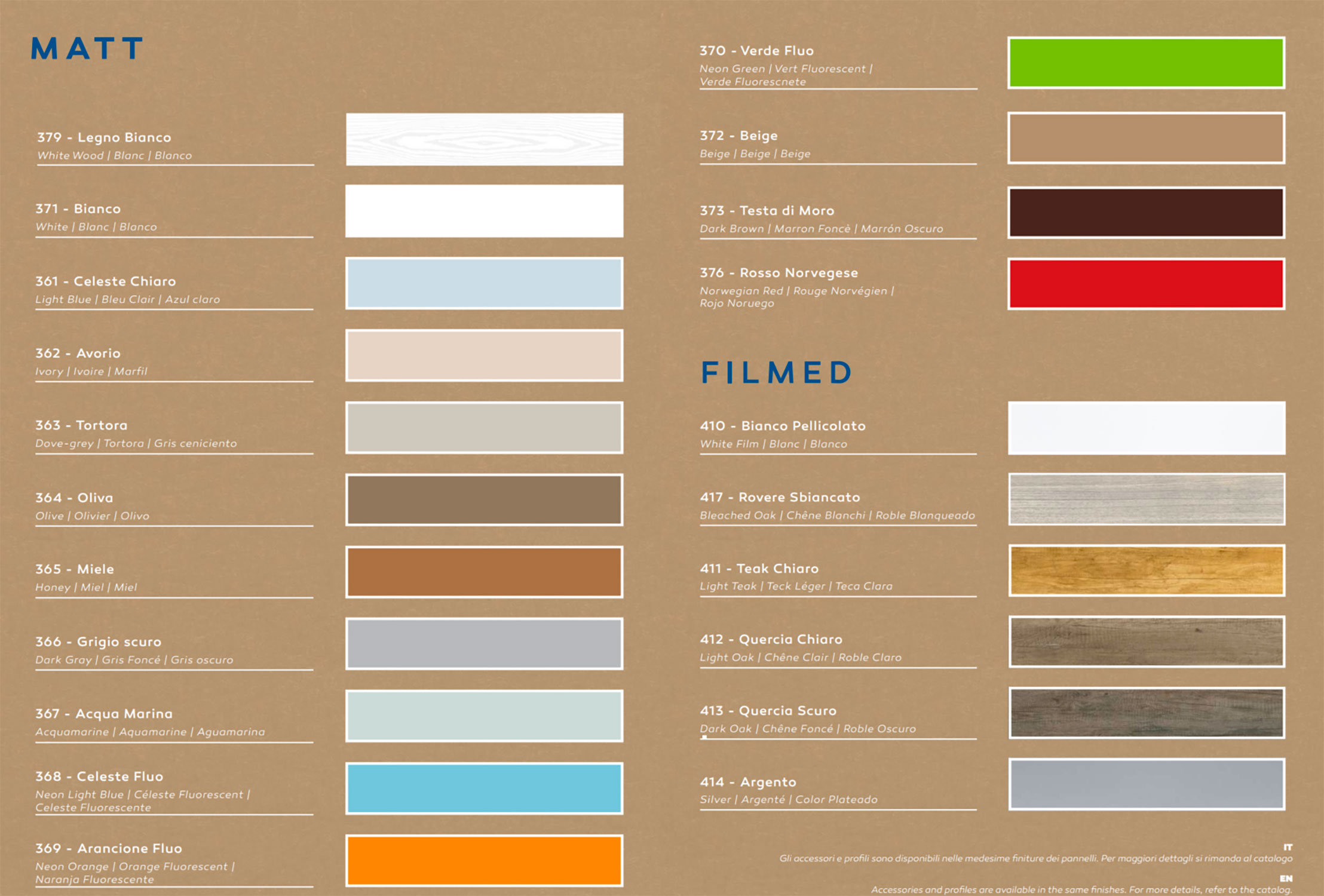Select the '367 - Acqua Marina' label
Viewport: 1324px width, 896px height.
click(104, 714)
